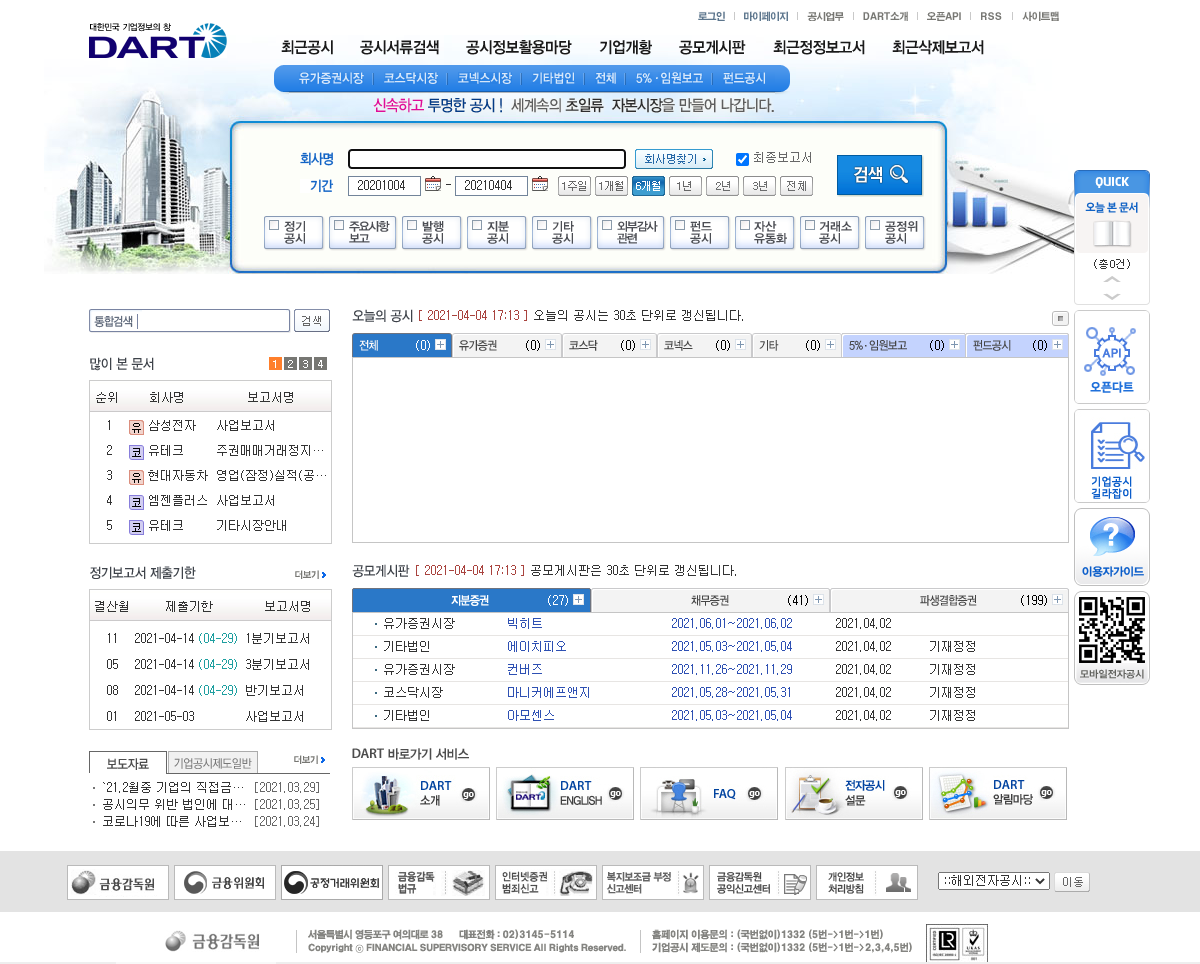Click the Open DART API icon
This screenshot has height=964, width=1200.
1111,356
